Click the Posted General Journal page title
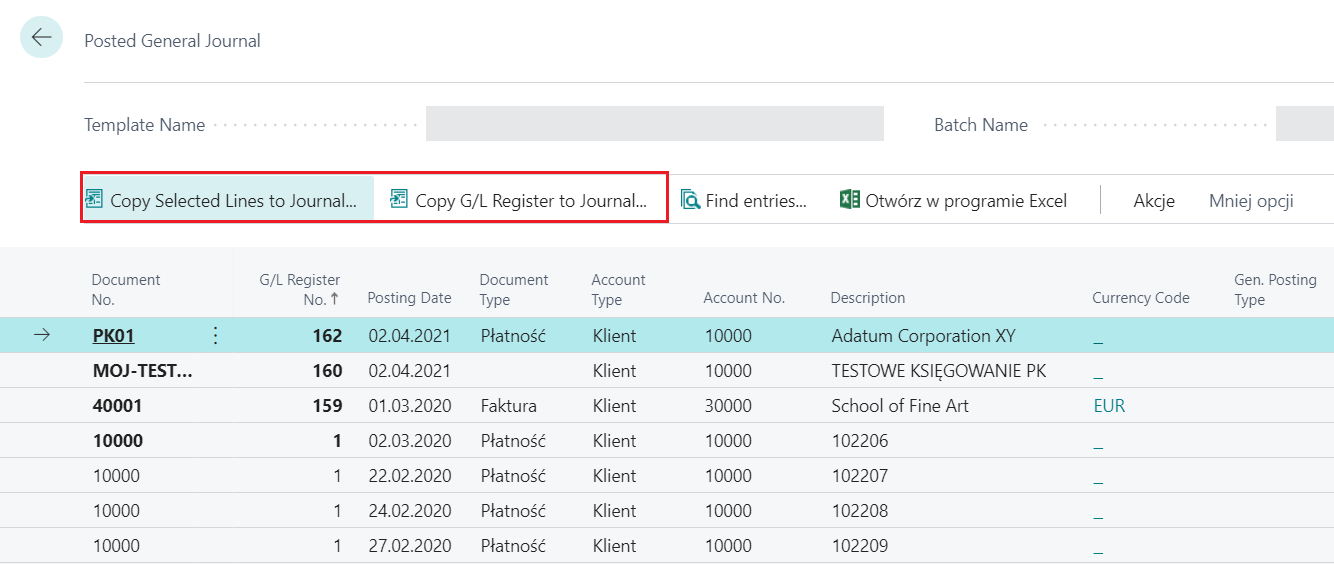Screen dimensions: 1334x564 pyautogui.click(x=172, y=41)
